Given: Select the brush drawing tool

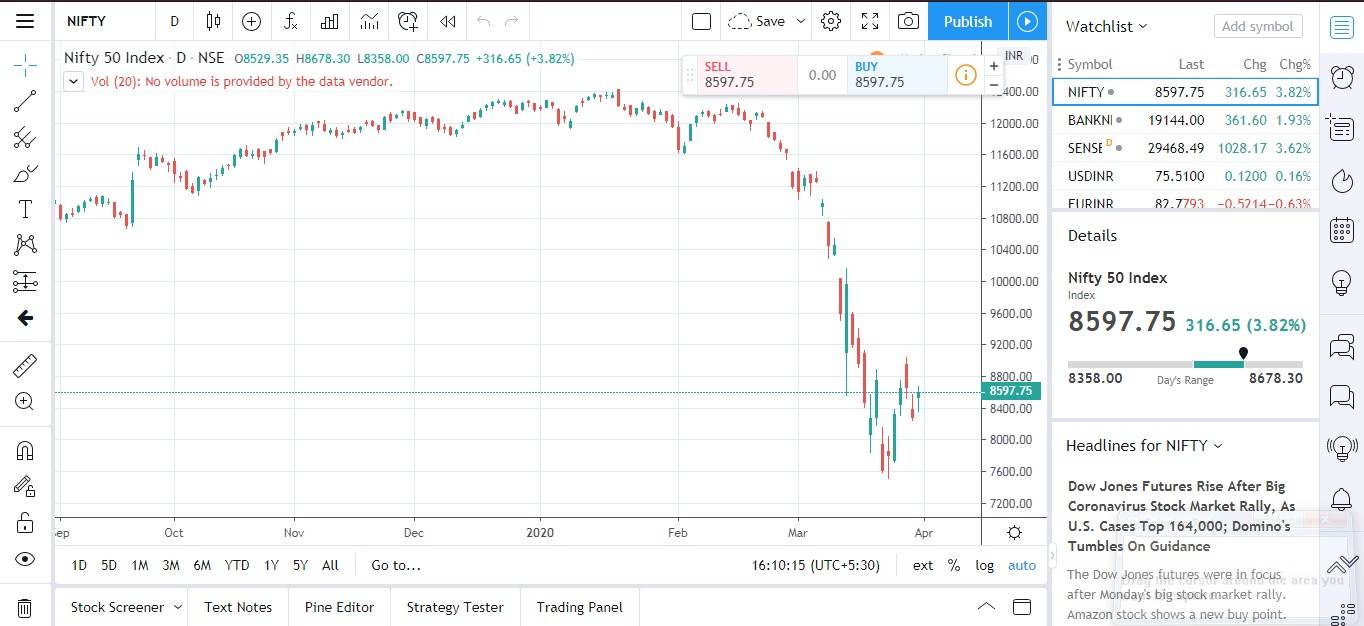Looking at the screenshot, I should coord(25,174).
